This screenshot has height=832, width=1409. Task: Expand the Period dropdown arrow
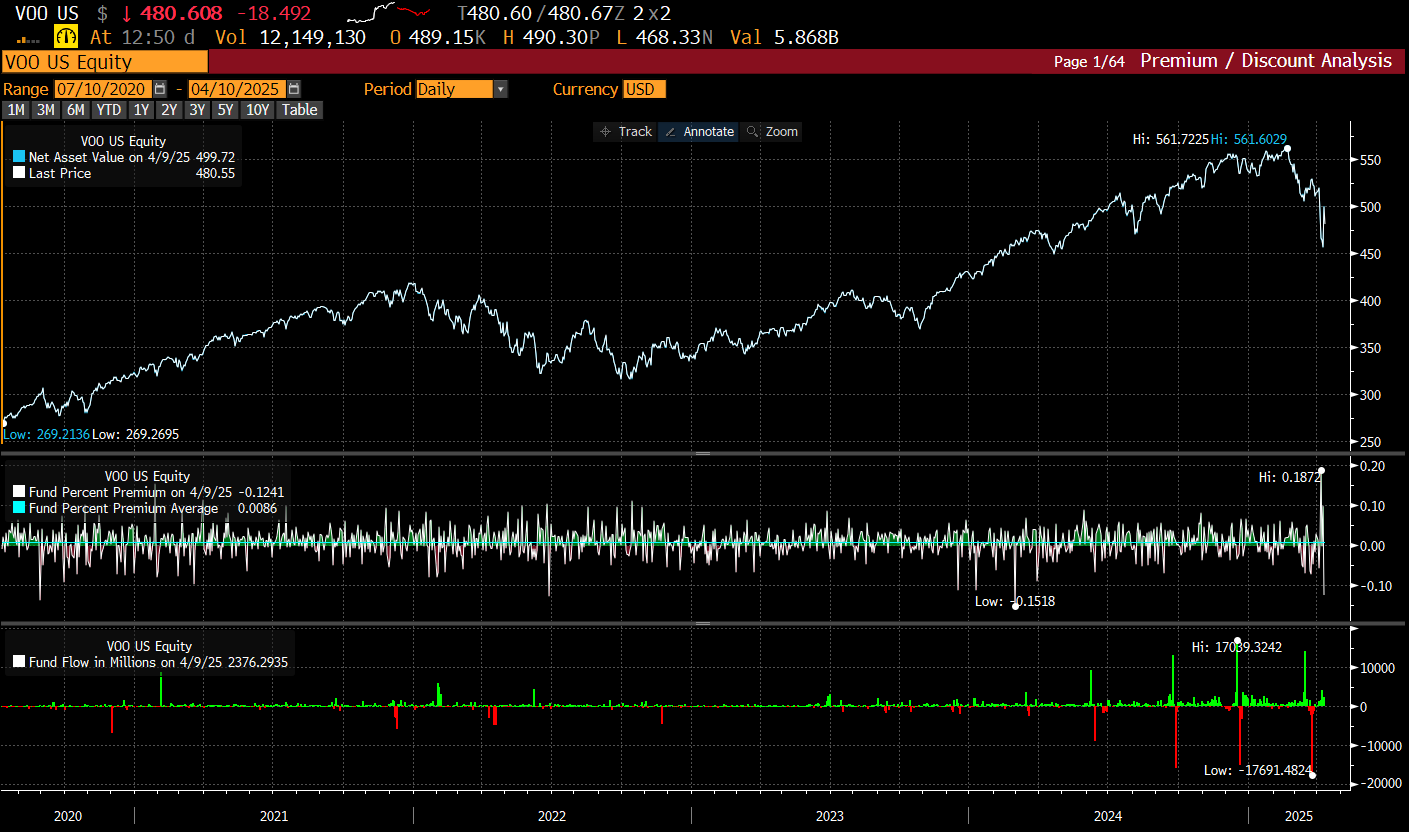pyautogui.click(x=501, y=89)
